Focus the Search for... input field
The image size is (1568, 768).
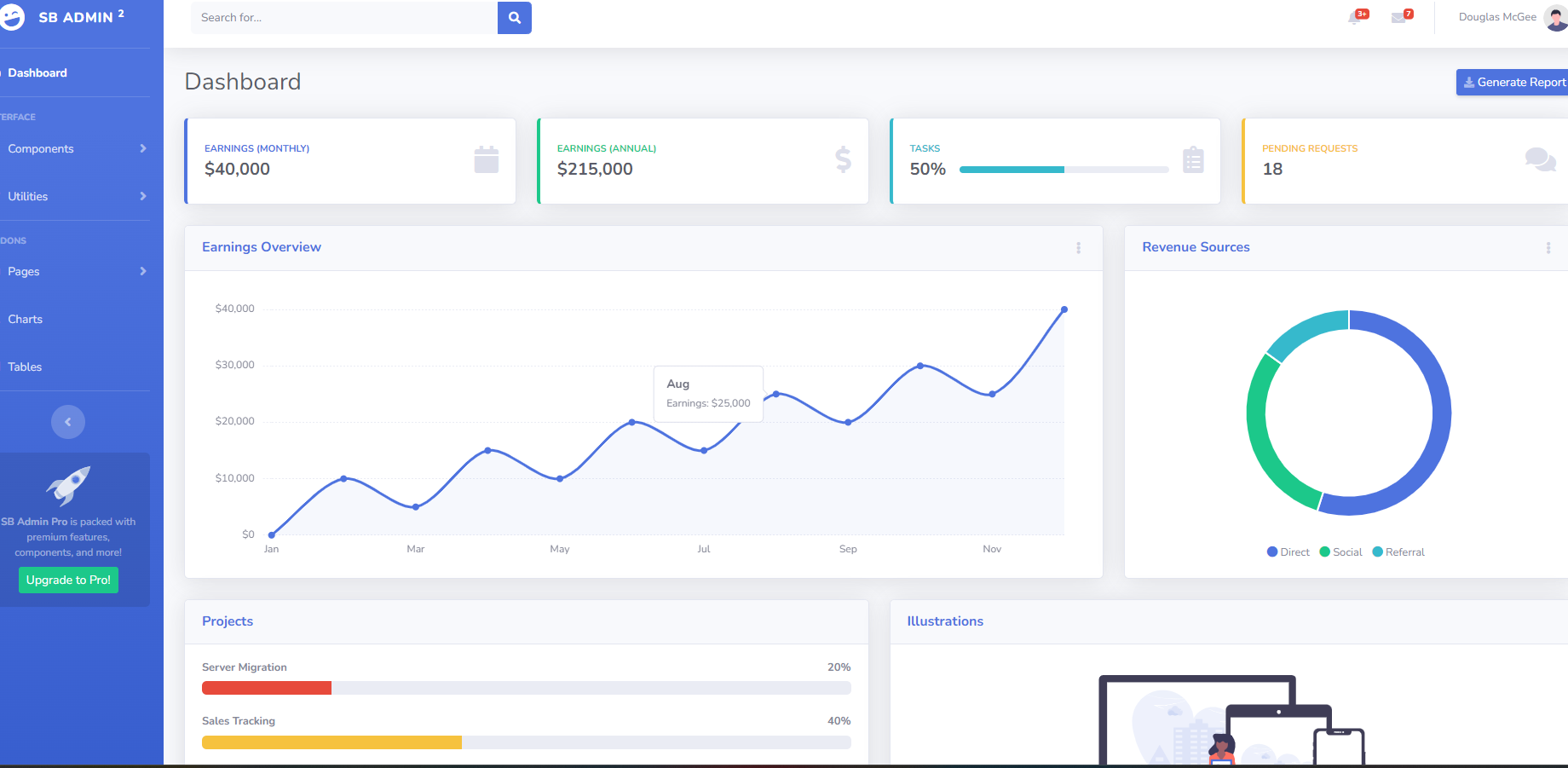pyautogui.click(x=344, y=18)
